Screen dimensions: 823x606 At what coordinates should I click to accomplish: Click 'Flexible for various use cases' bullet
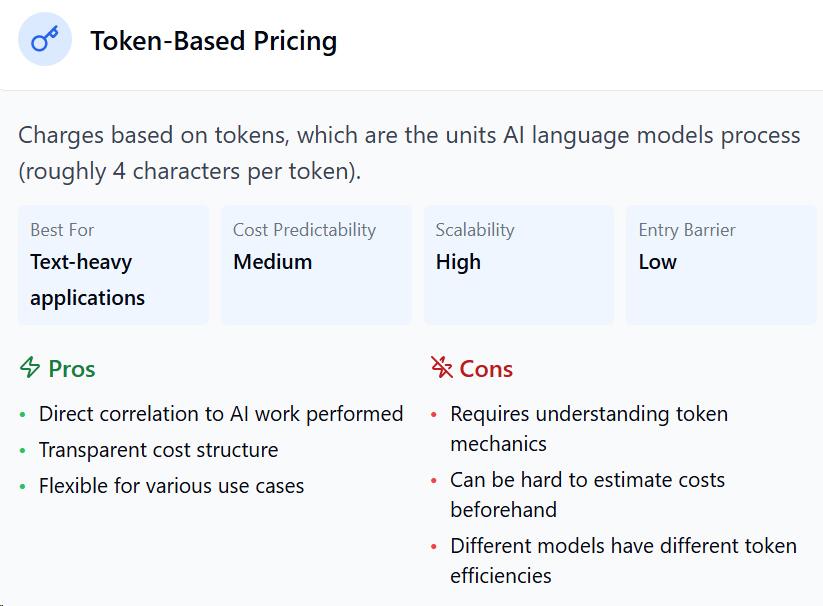[172, 486]
